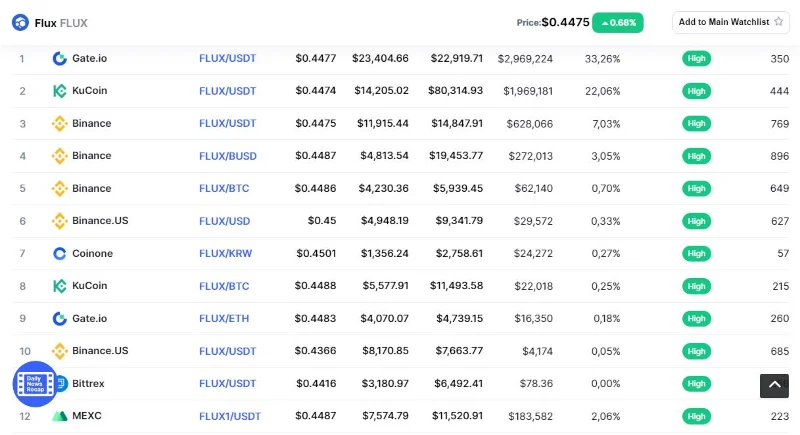Open Binance.US FLUX/USDT pair link in row 10
The height and width of the screenshot is (435, 800).
pos(228,351)
